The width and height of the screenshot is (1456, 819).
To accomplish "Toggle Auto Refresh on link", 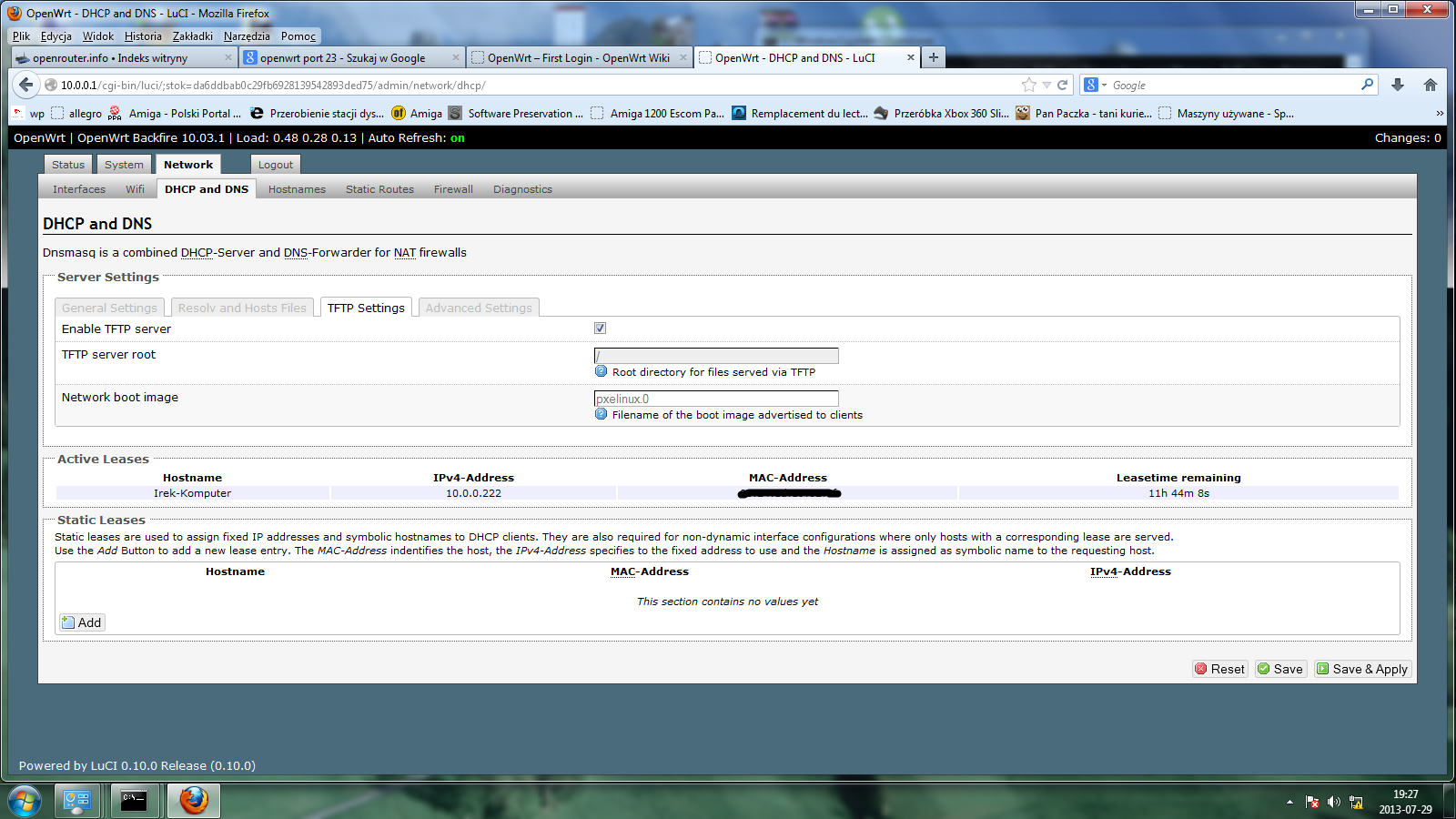I will 458,138.
